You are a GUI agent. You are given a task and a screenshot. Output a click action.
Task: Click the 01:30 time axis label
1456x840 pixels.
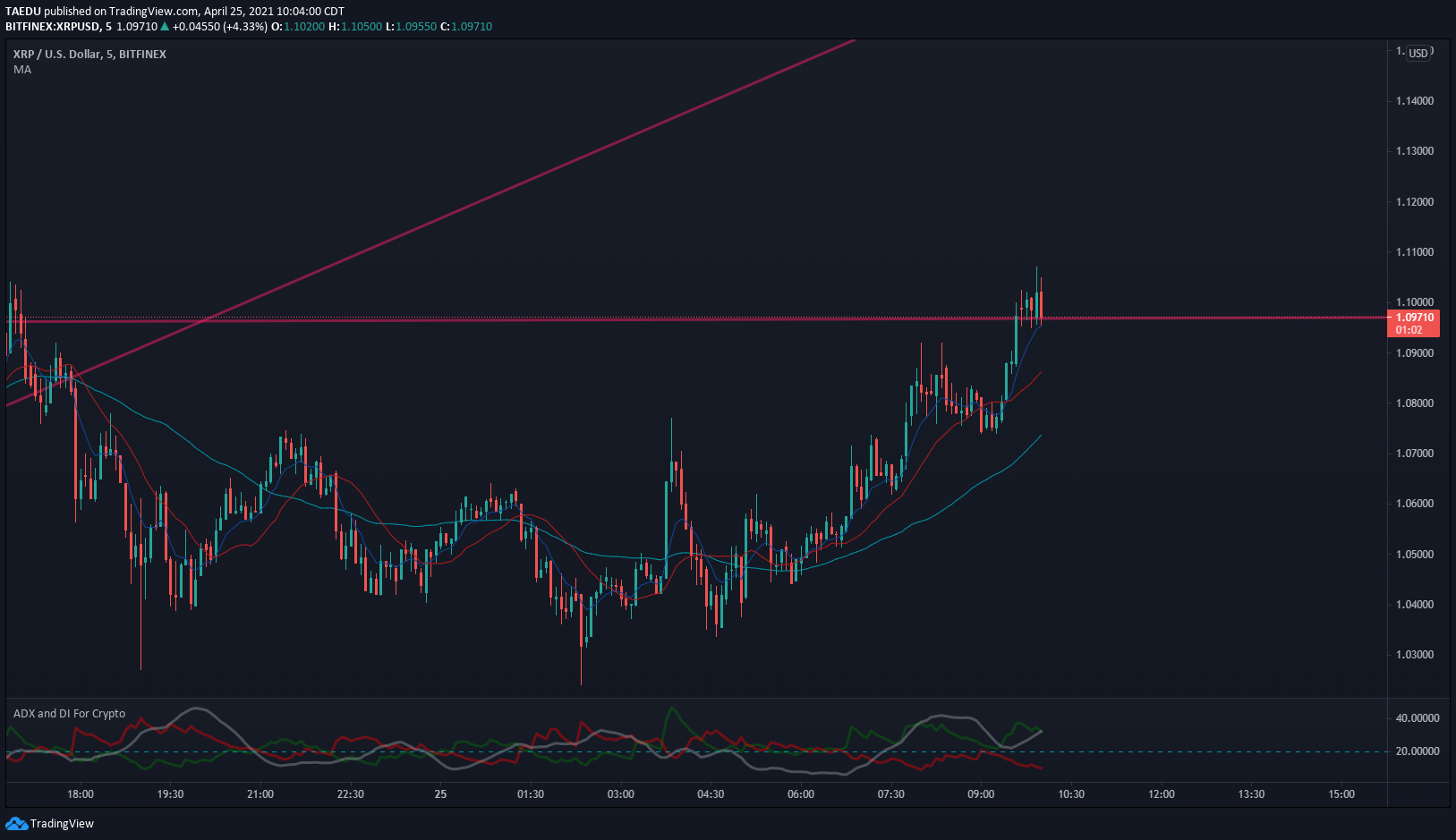pyautogui.click(x=531, y=794)
